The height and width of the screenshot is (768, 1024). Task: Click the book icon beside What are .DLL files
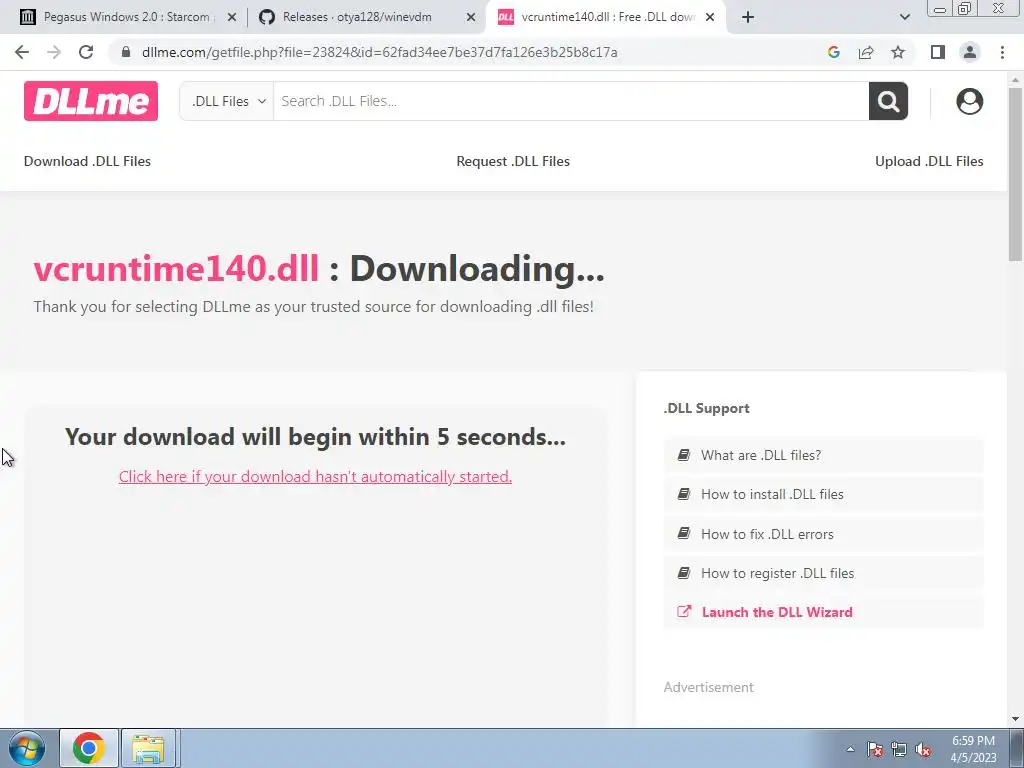coord(684,455)
